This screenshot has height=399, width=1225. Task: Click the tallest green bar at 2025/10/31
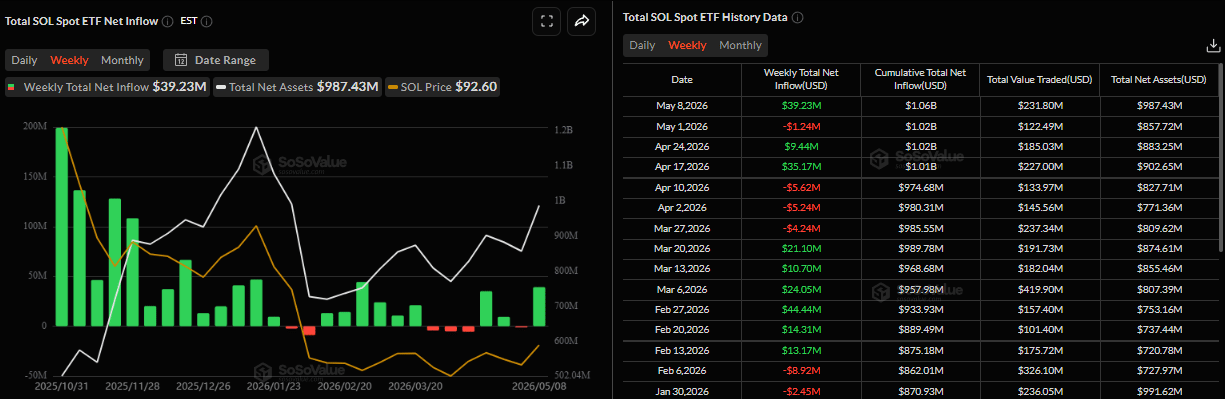pyautogui.click(x=62, y=226)
